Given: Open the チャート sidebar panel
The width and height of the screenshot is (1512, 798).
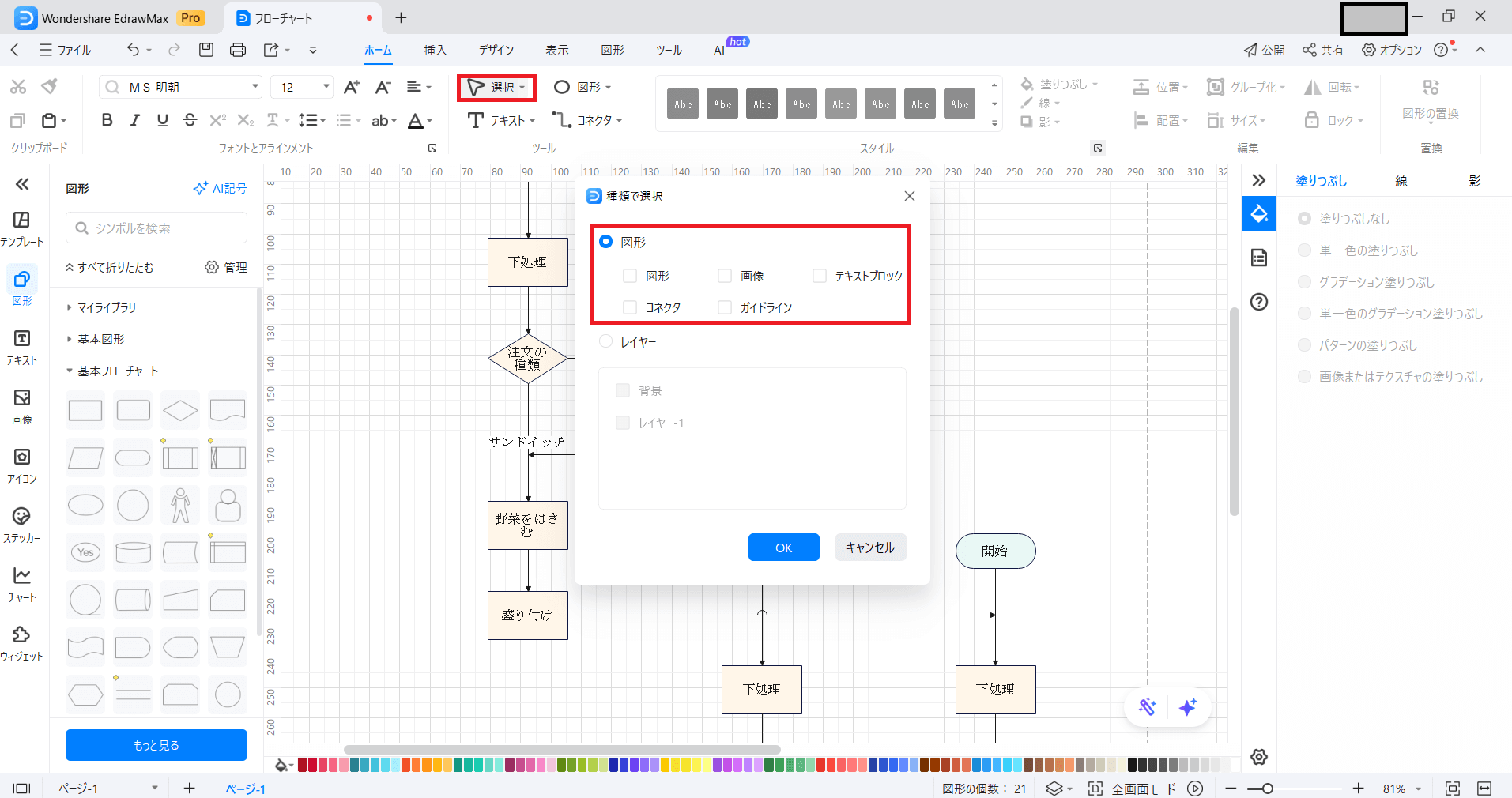Looking at the screenshot, I should pos(22,585).
